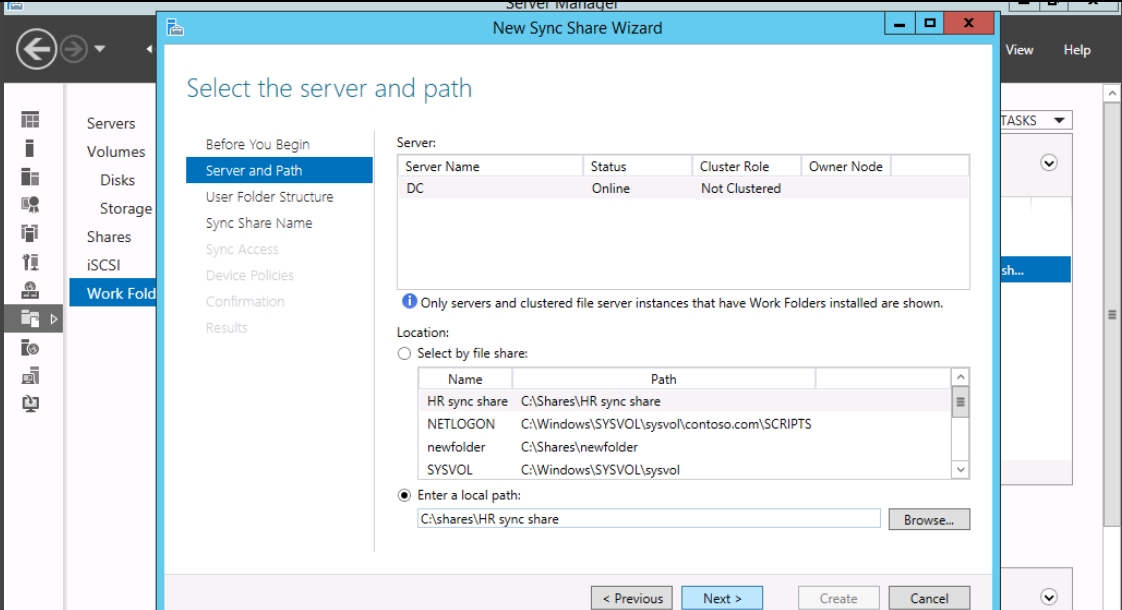The width and height of the screenshot is (1122, 610).
Task: Click the bottom monitor sidebar icon
Action: 30,404
